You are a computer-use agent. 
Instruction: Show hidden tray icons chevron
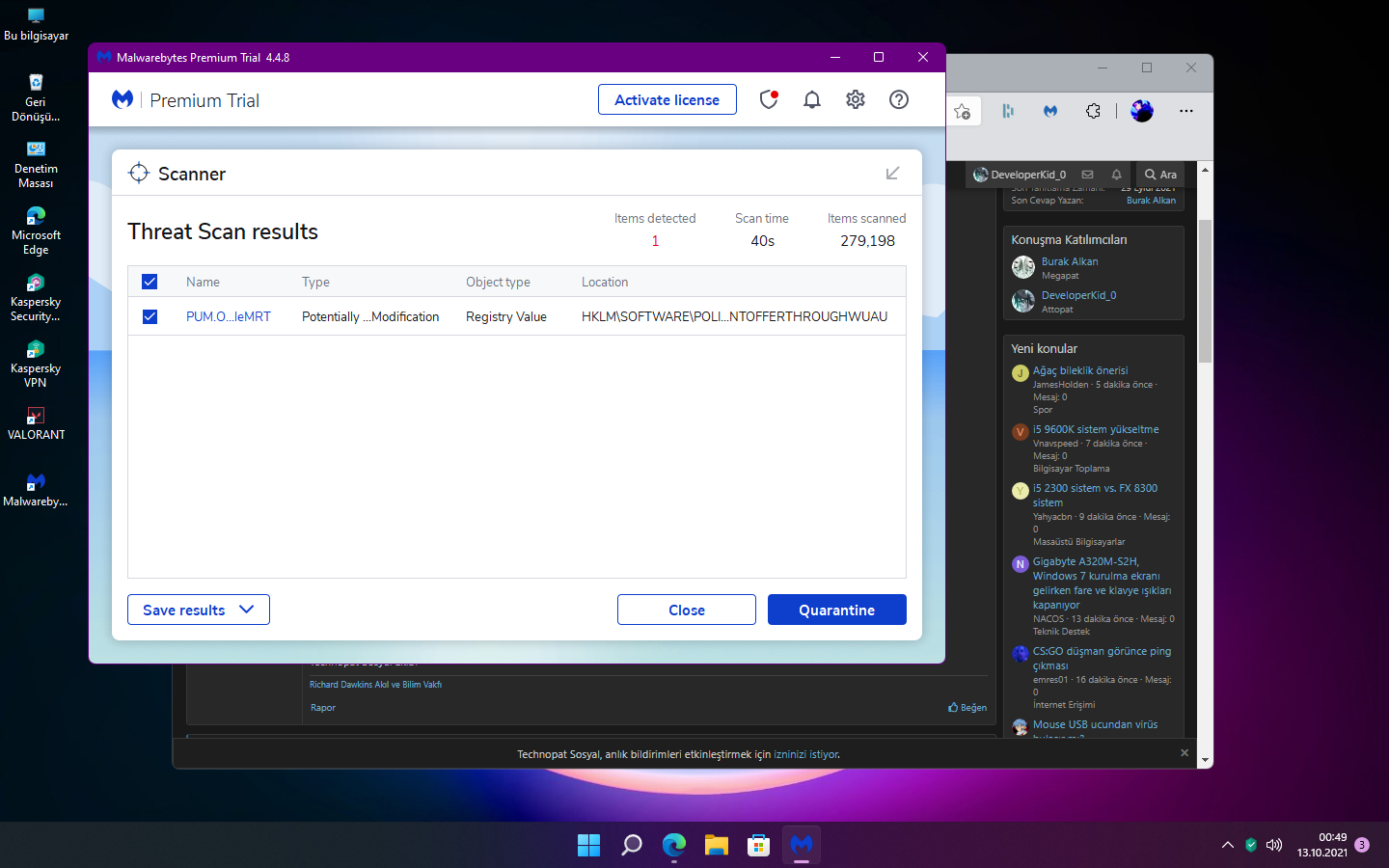[x=1228, y=845]
